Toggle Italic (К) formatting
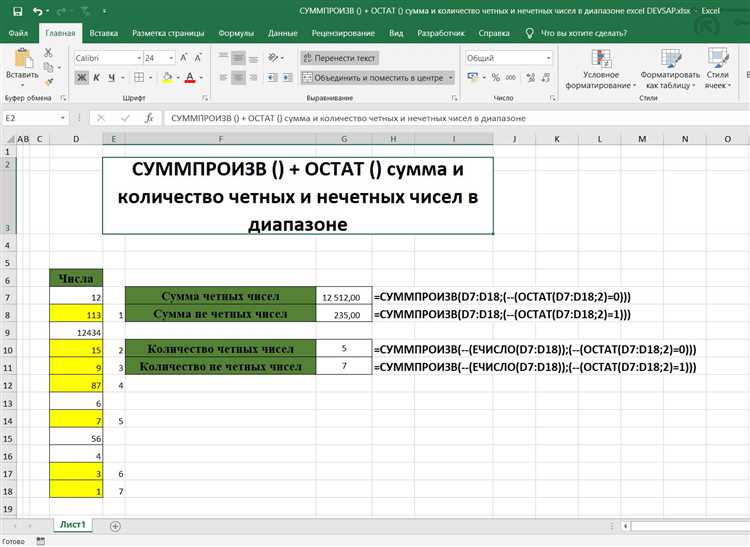The image size is (750, 547). (x=96, y=77)
